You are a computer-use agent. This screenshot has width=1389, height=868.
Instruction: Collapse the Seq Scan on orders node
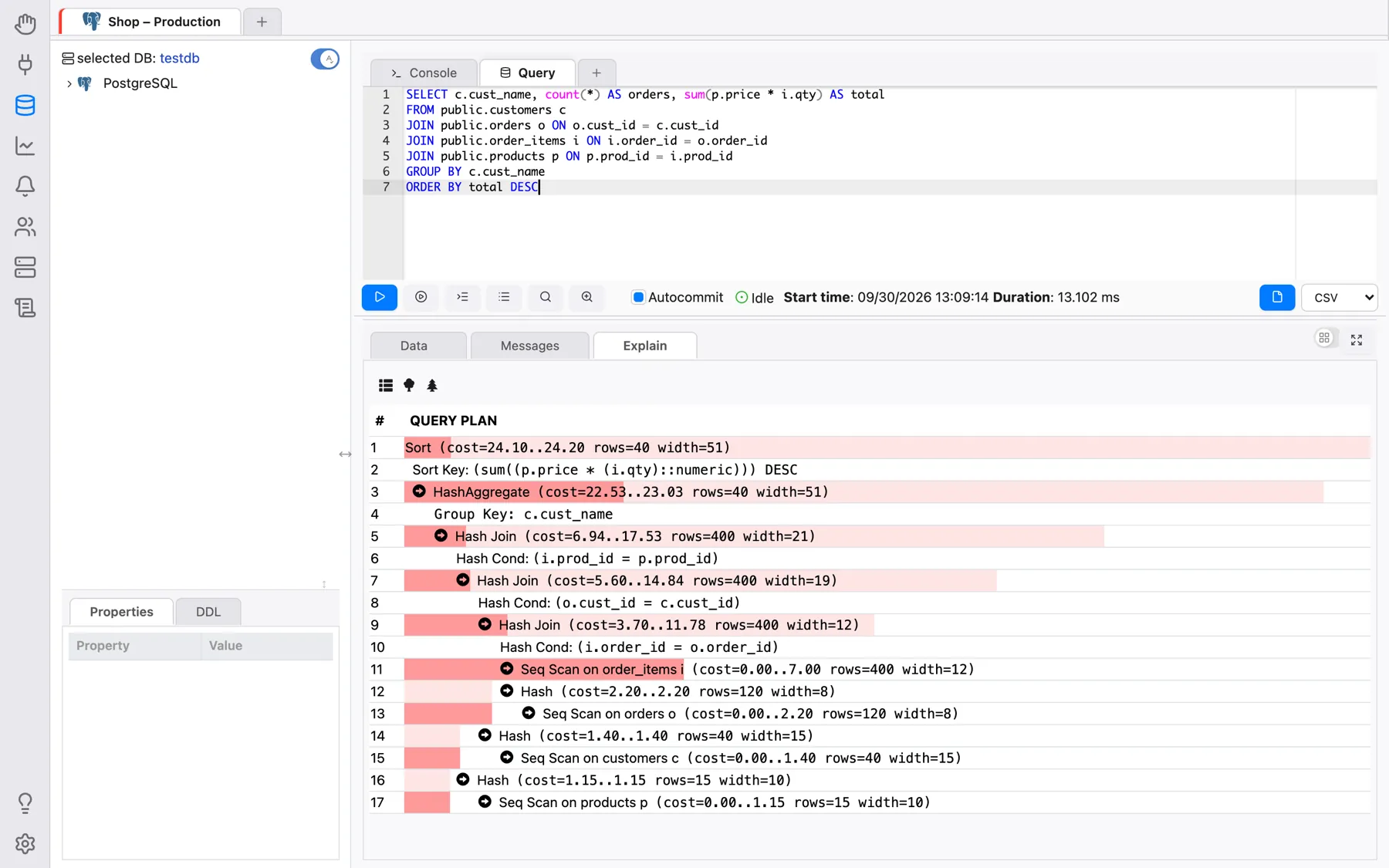click(529, 713)
